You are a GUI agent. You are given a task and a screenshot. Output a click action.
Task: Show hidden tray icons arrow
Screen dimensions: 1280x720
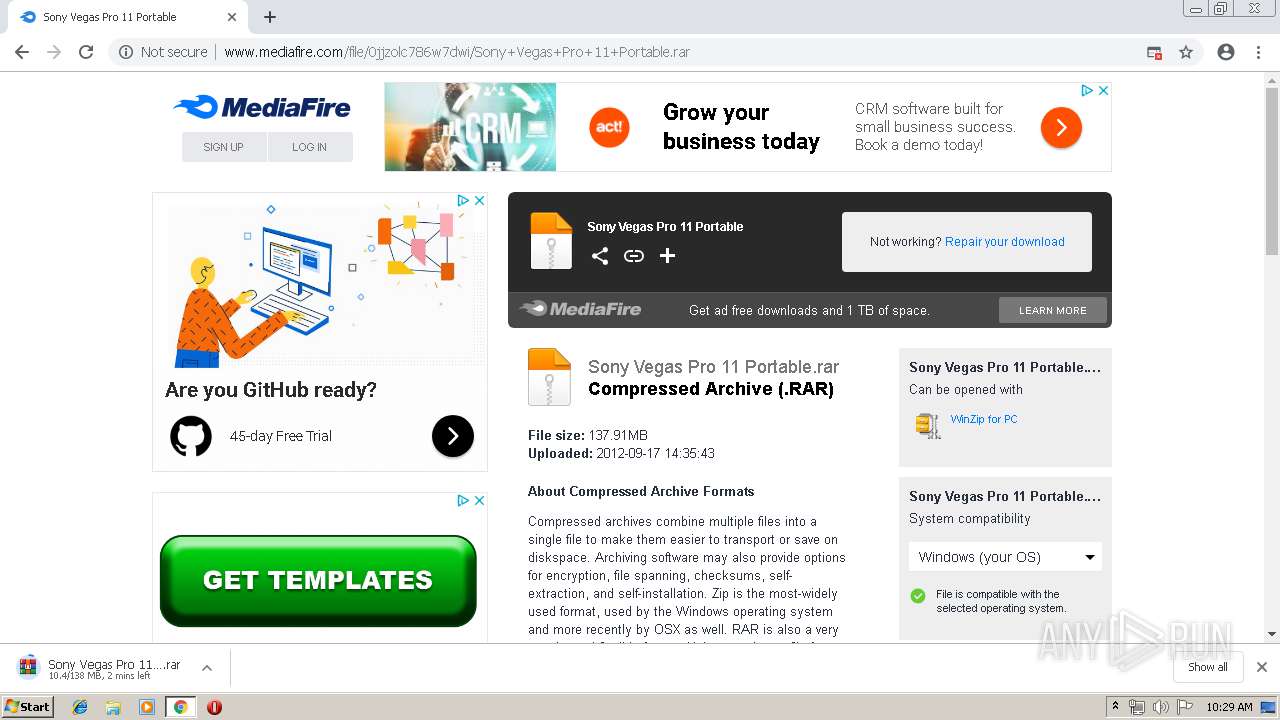tap(1116, 707)
